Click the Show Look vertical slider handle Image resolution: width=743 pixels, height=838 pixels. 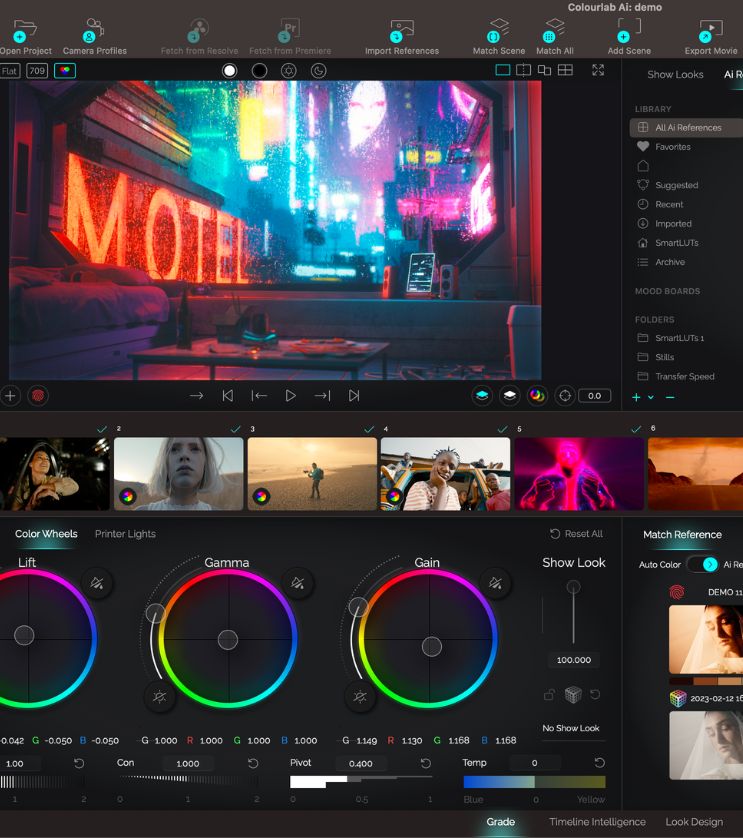(x=573, y=587)
